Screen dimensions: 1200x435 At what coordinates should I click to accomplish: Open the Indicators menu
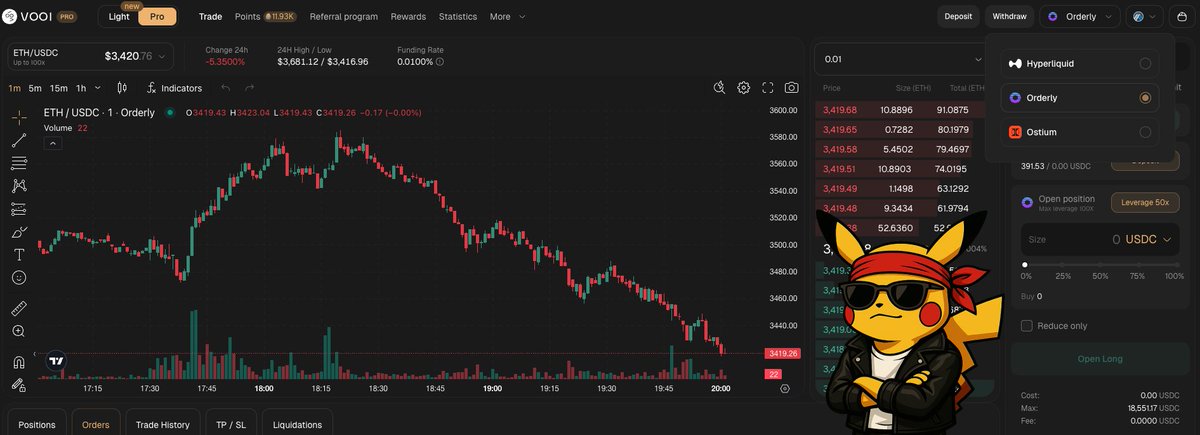tap(174, 88)
